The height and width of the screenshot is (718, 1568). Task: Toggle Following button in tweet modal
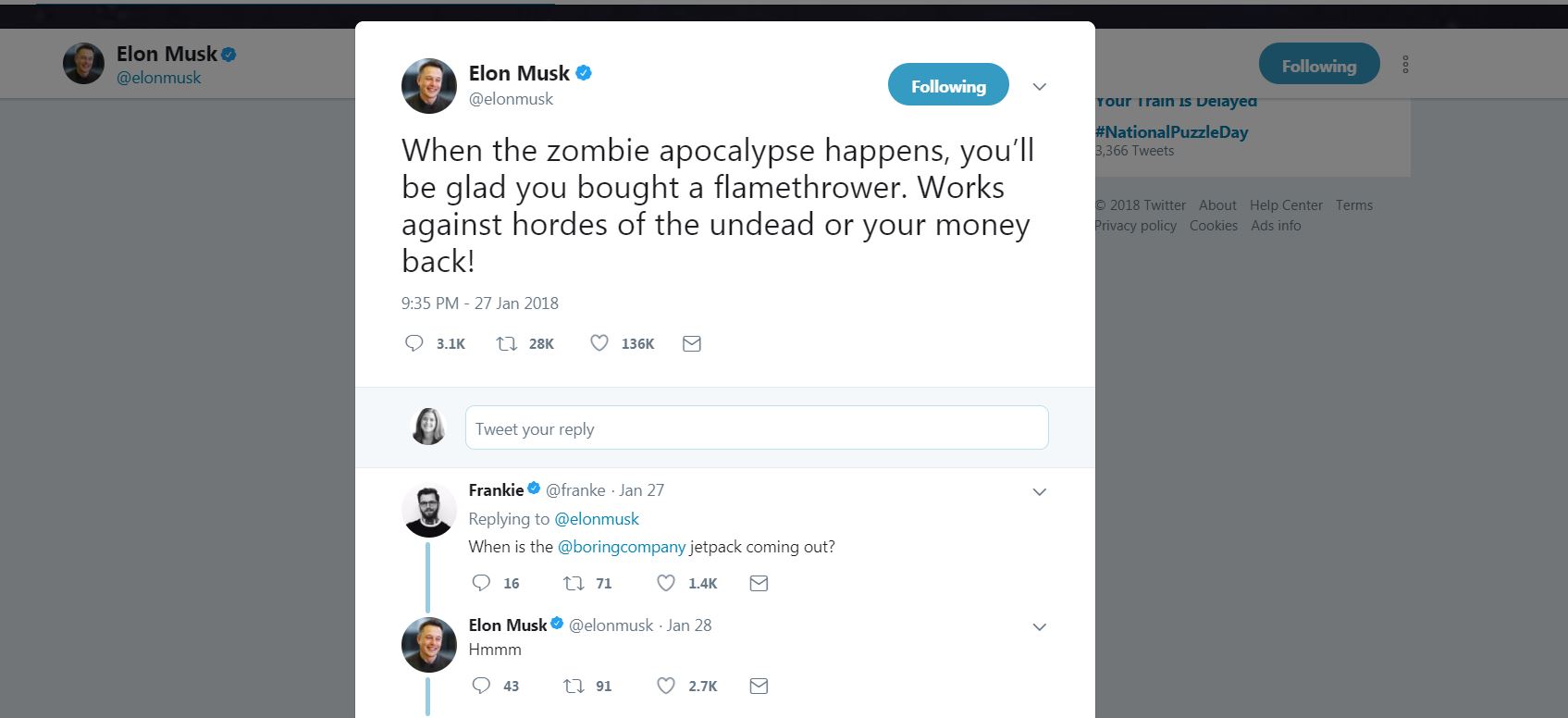click(x=948, y=86)
